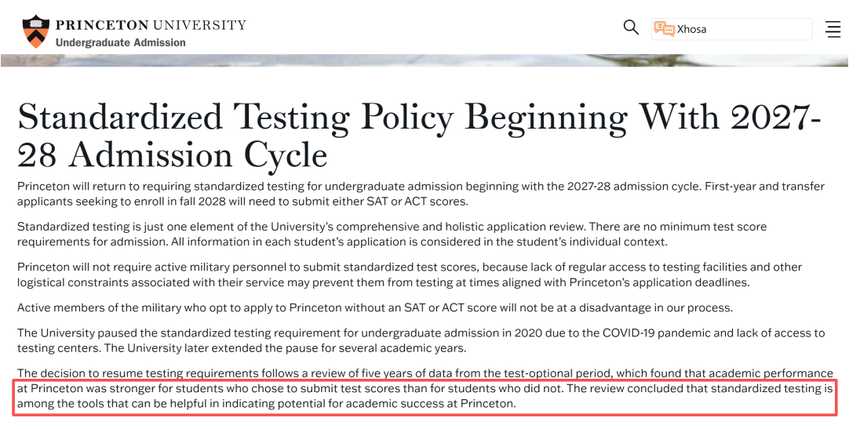The height and width of the screenshot is (429, 860).
Task: Click the first paragraph about the 2027-28 cycle
Action: (422, 194)
